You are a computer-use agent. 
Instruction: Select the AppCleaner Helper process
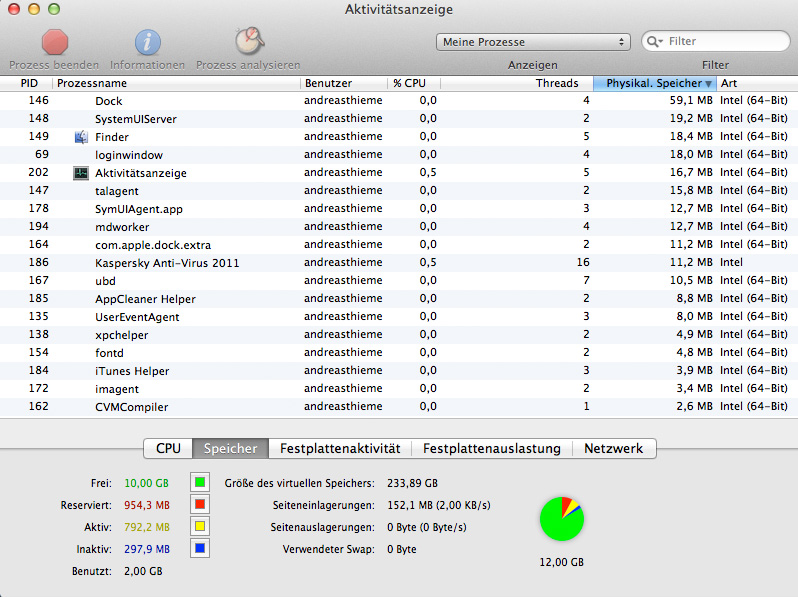[x=399, y=299]
